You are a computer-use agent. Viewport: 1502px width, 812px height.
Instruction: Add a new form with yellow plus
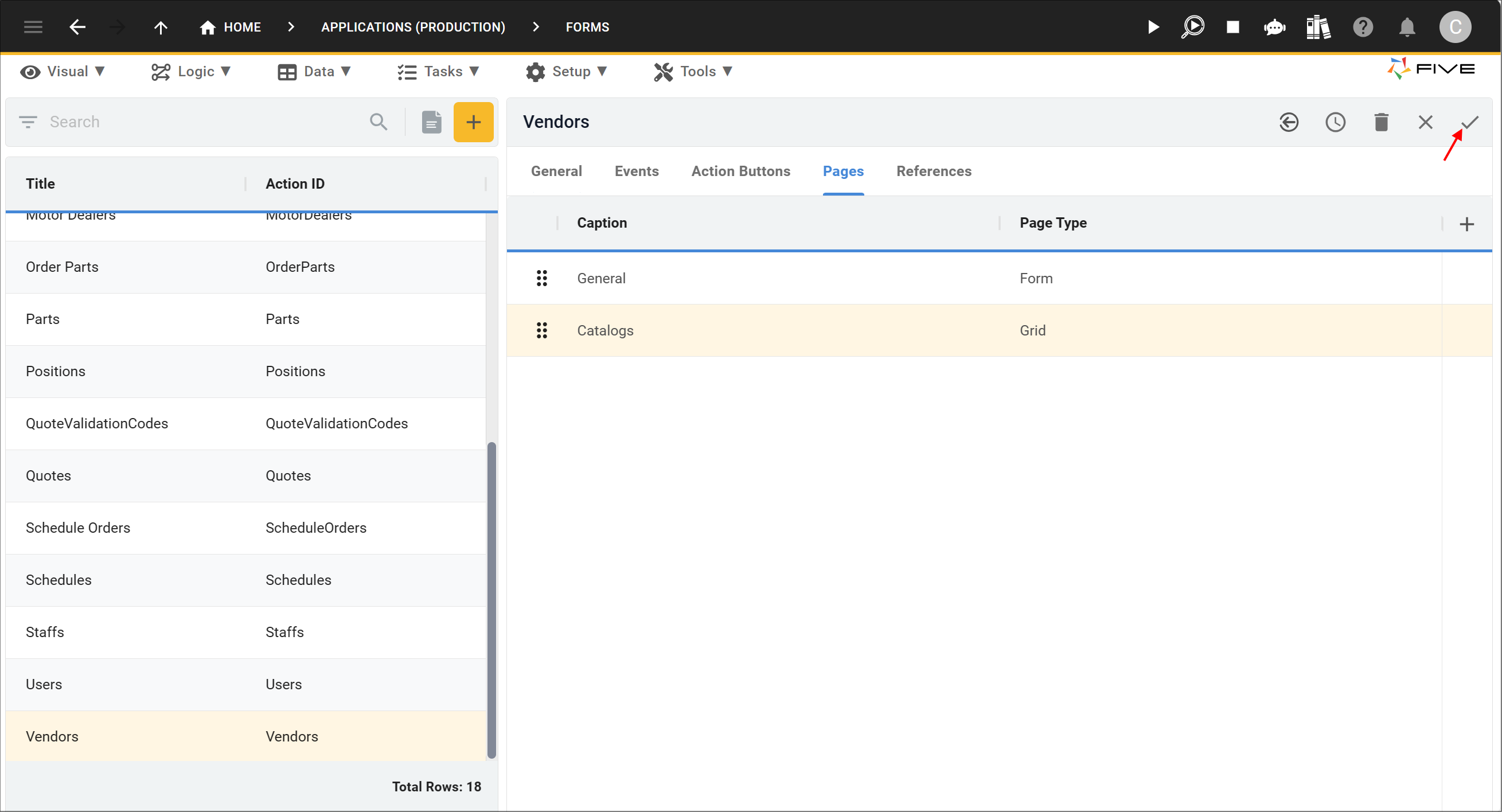point(474,122)
